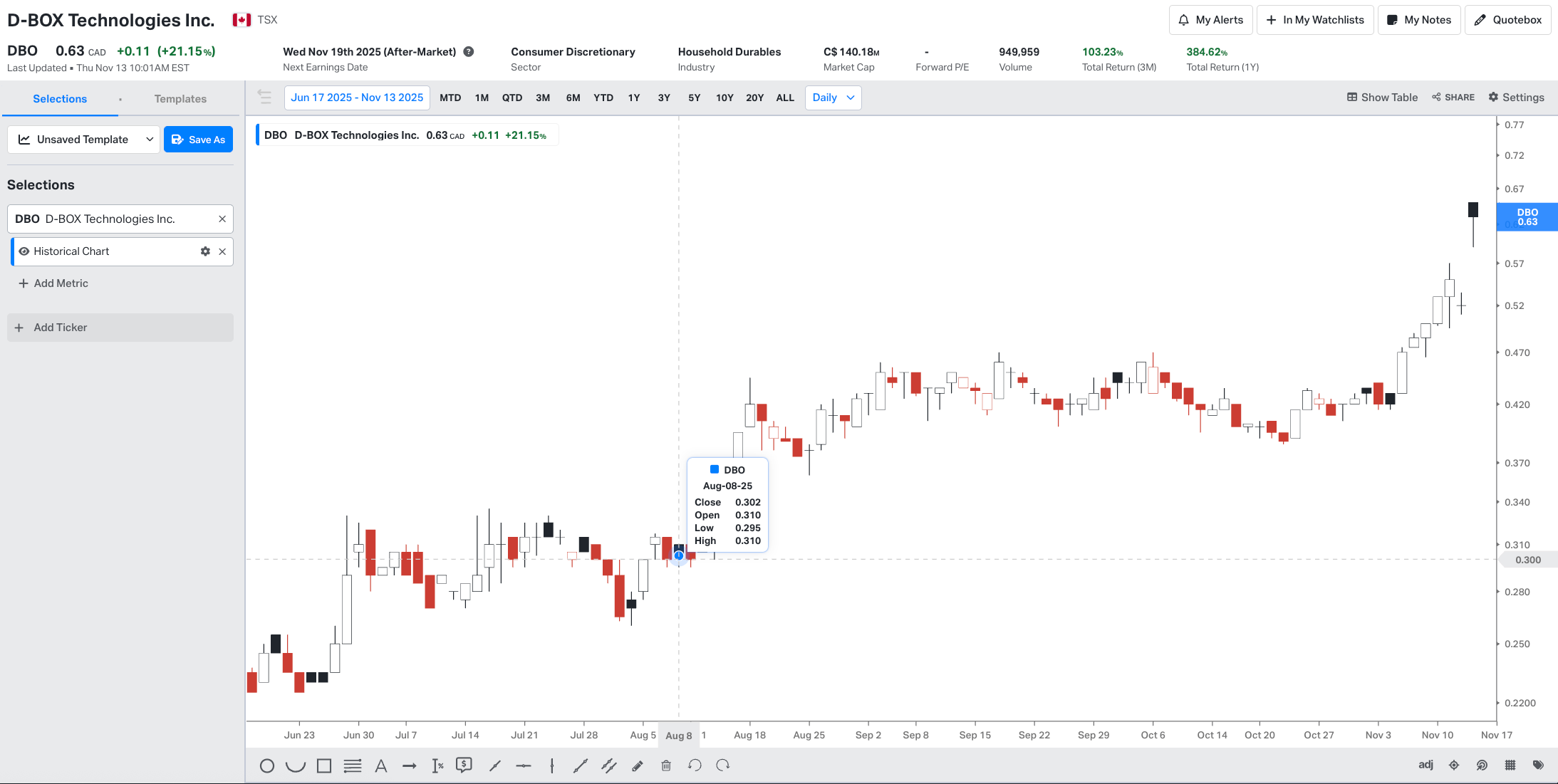This screenshot has width=1558, height=784.
Task: Open the date range picker
Action: (357, 98)
